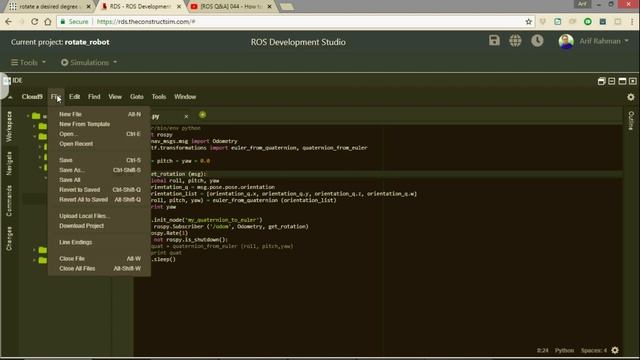Open the Goto menu
This screenshot has height=360, width=640.
click(137, 97)
